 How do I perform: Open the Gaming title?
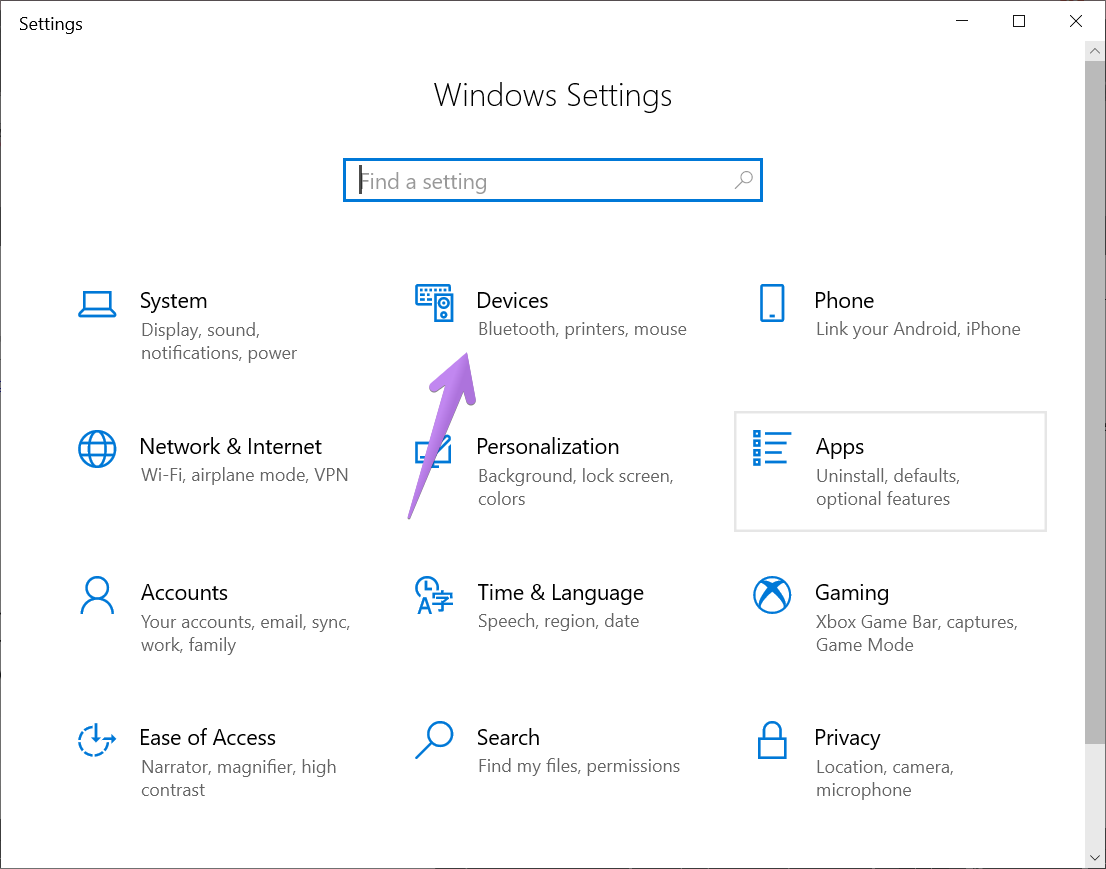[851, 593]
